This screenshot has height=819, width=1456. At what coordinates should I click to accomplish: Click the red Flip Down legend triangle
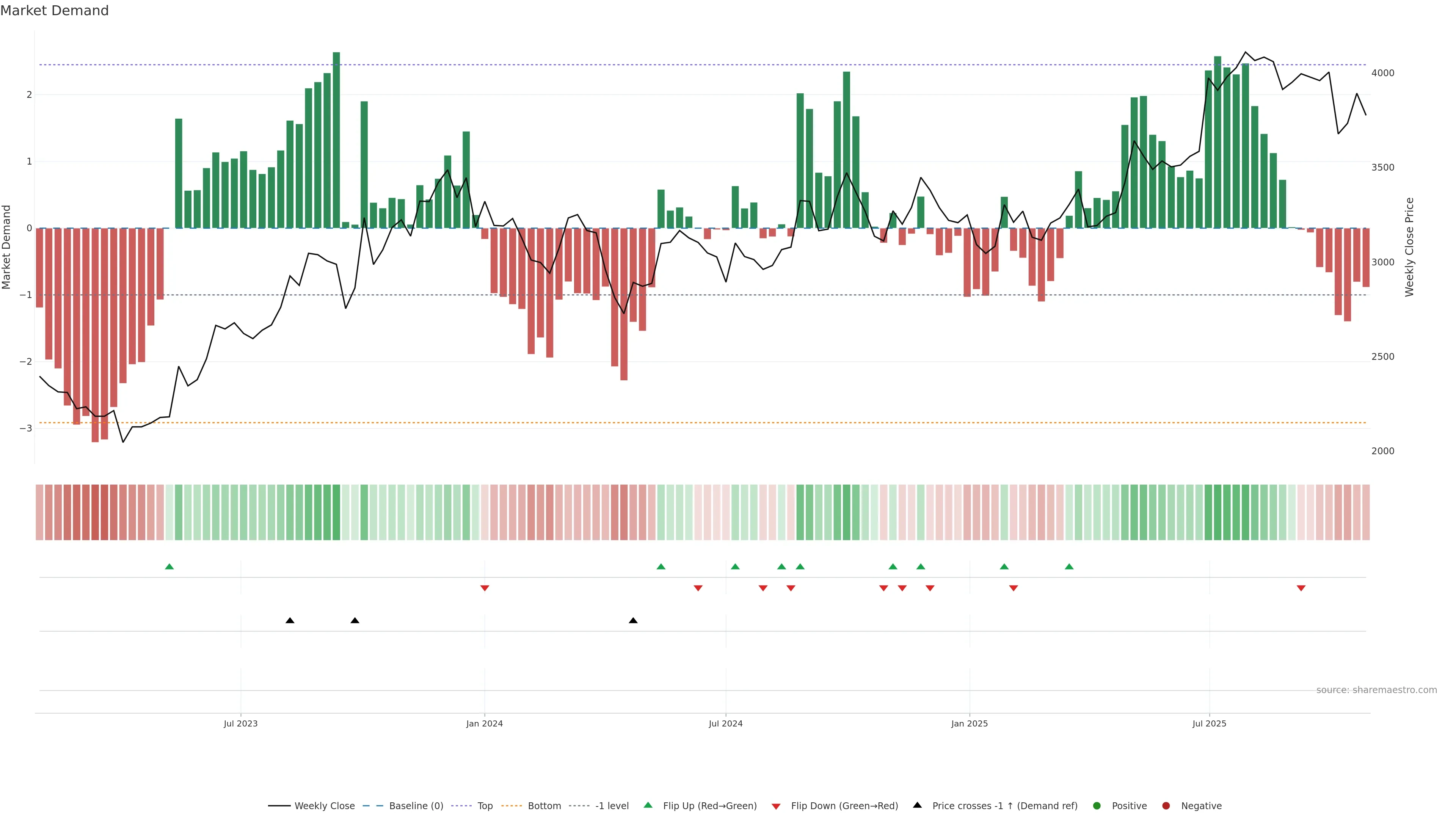(776, 806)
